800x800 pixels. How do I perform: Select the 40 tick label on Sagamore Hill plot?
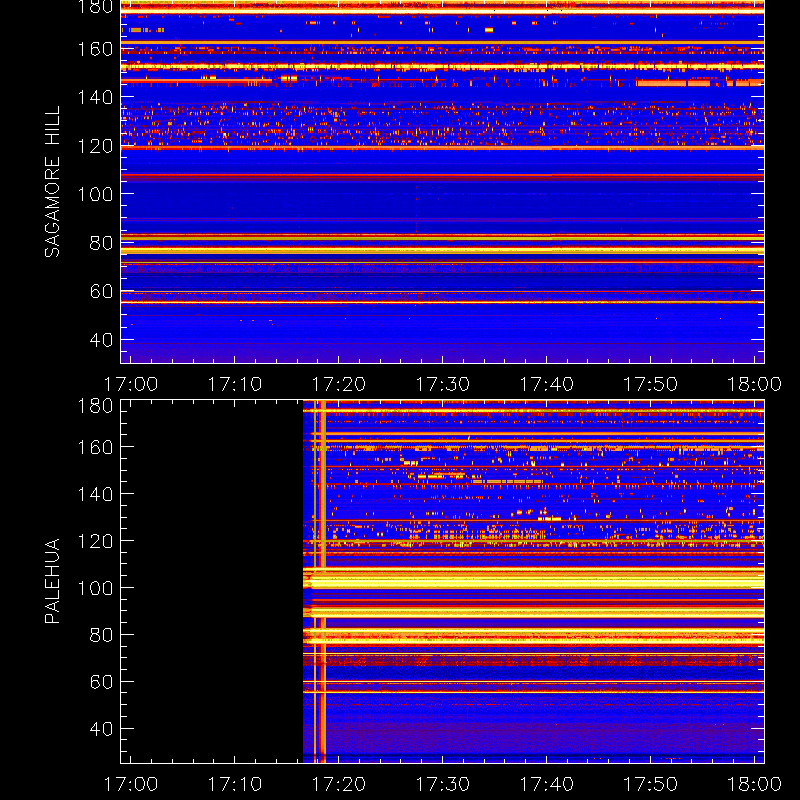(x=101, y=340)
